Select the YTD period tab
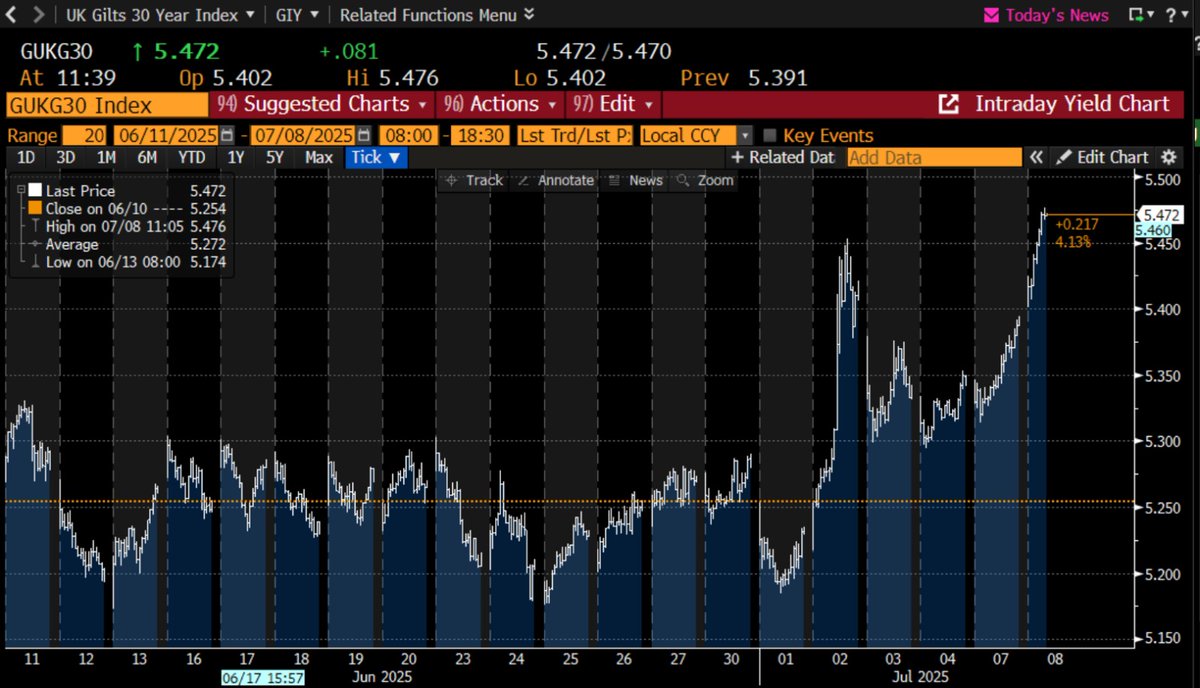Image resolution: width=1200 pixels, height=688 pixels. [191, 157]
